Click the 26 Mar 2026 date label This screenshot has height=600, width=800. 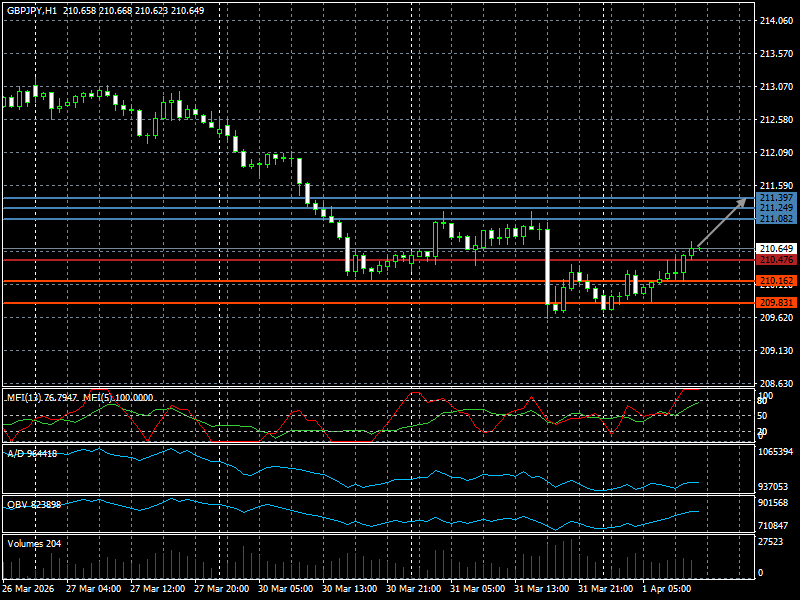pos(29,589)
